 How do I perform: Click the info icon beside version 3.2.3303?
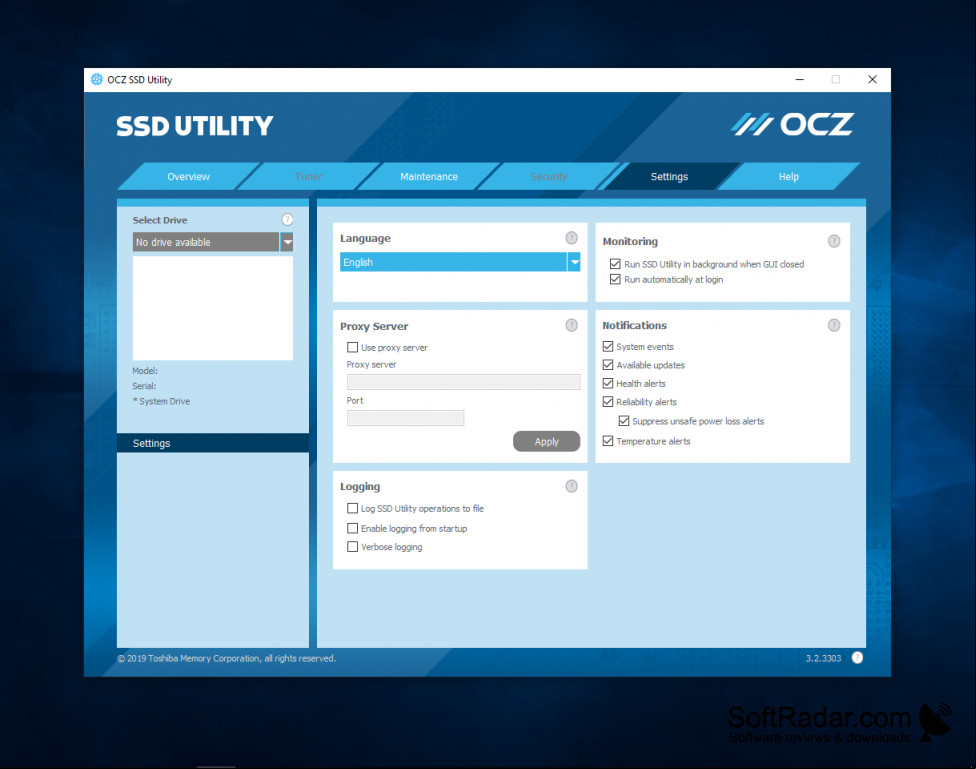click(x=857, y=658)
